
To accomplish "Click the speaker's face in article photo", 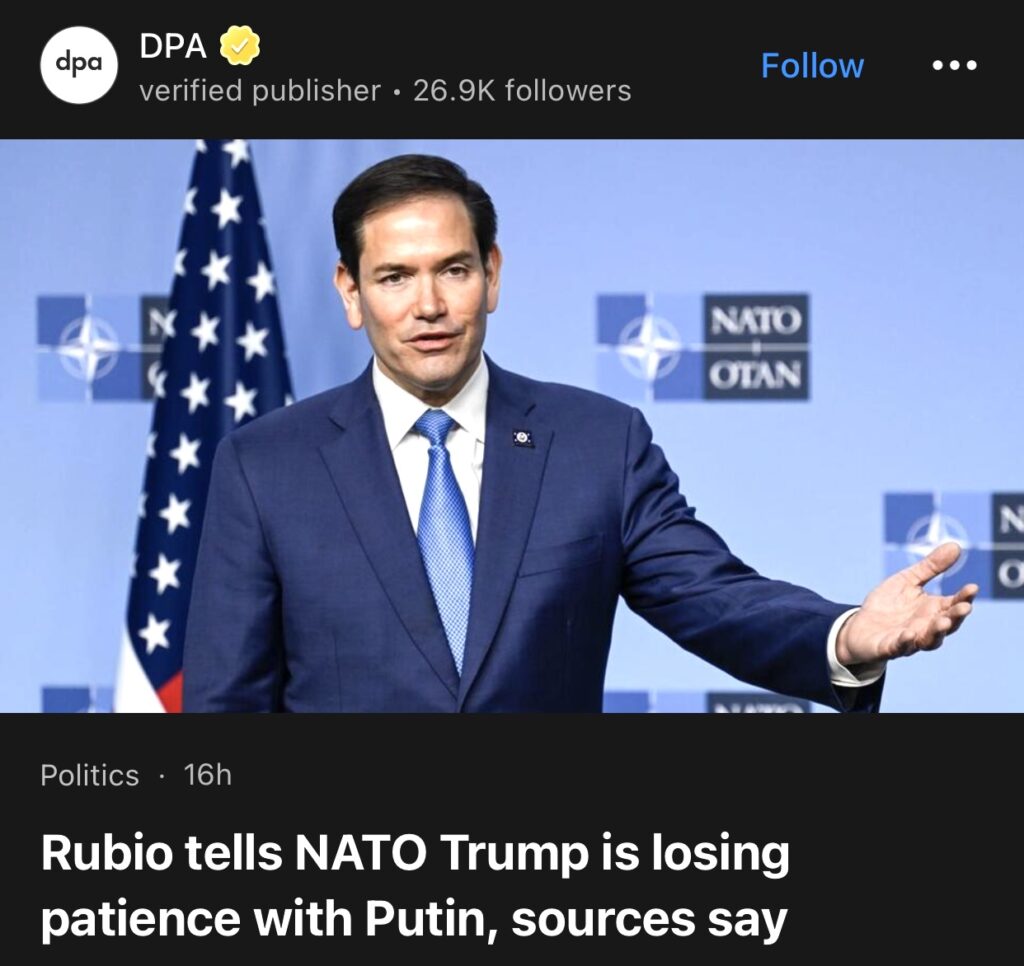I will coord(420,300).
